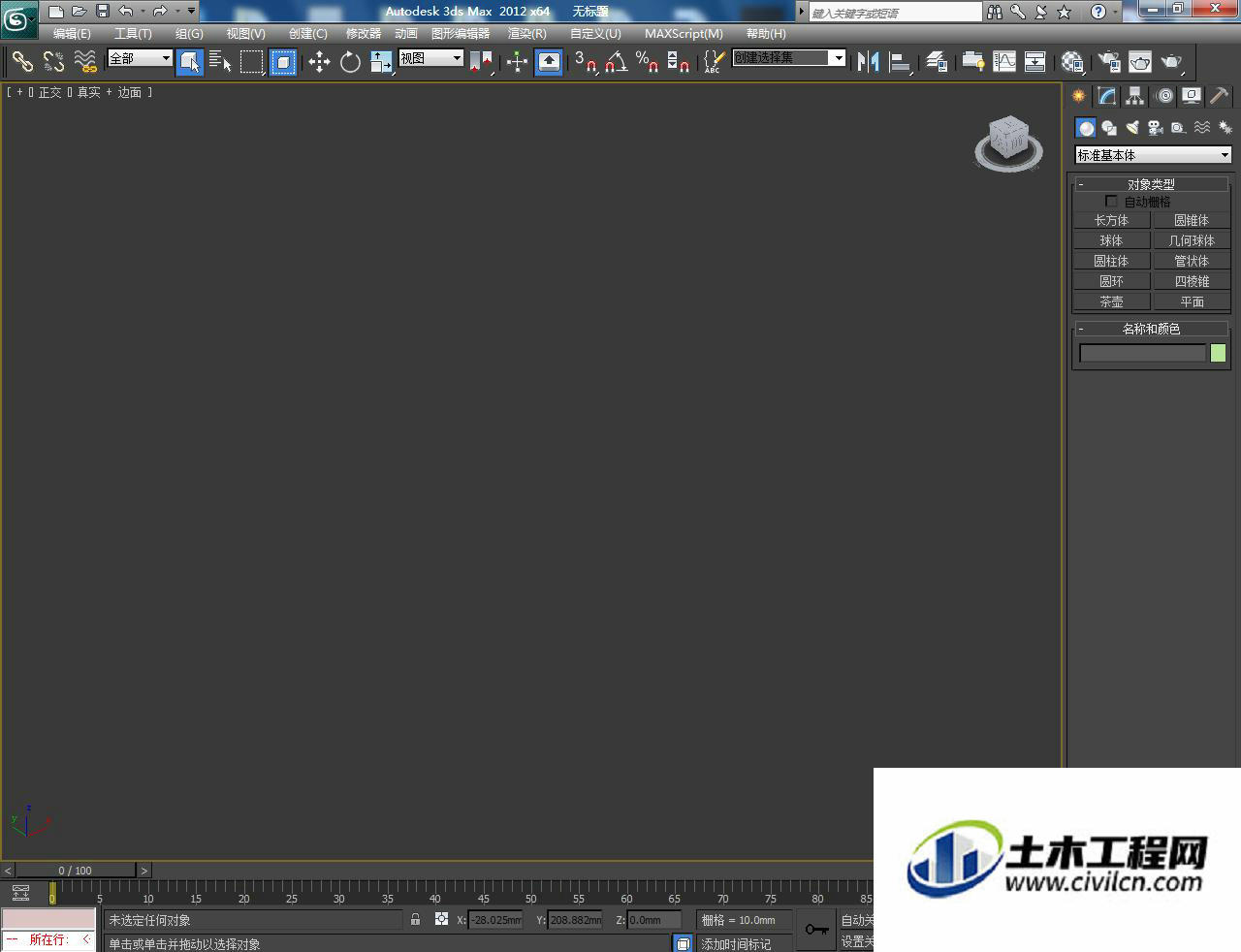Screen dimensions: 1241x952
Task: Toggle Percent Snap
Action: tap(648, 62)
